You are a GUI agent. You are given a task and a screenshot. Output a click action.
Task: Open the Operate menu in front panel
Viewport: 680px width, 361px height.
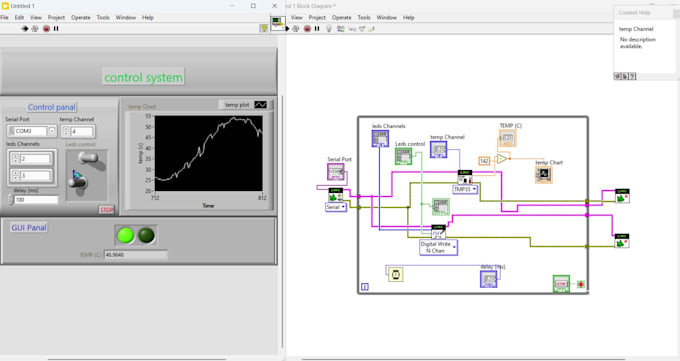(81, 17)
